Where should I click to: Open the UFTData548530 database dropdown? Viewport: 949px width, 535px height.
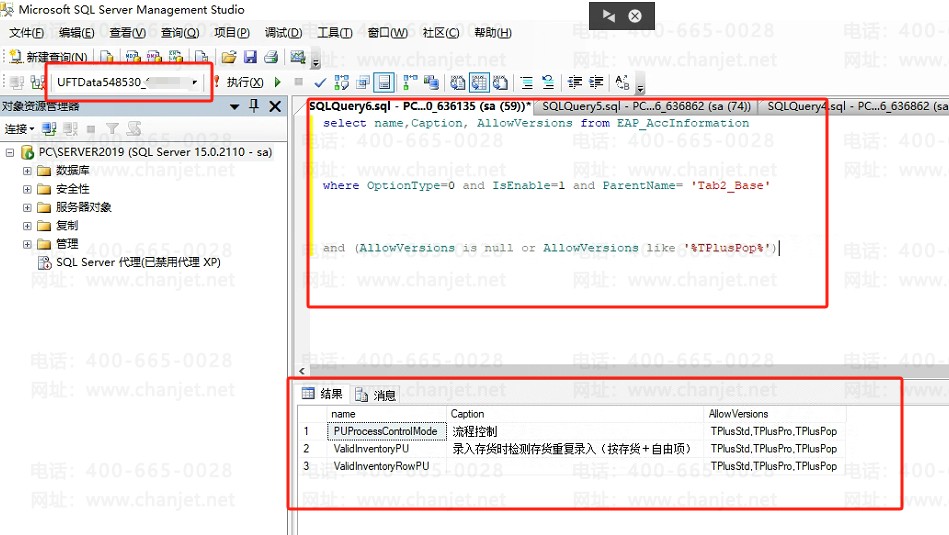(194, 82)
